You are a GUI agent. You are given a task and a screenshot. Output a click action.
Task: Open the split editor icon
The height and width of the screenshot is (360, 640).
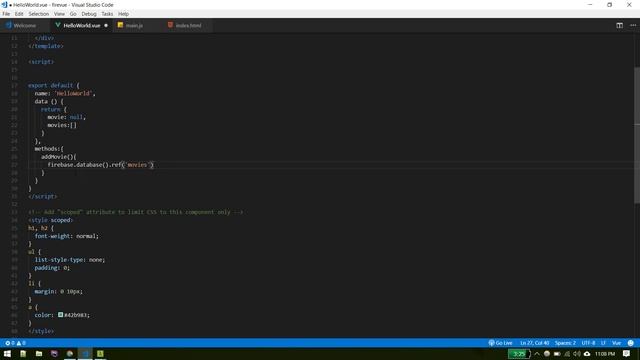[x=619, y=25]
